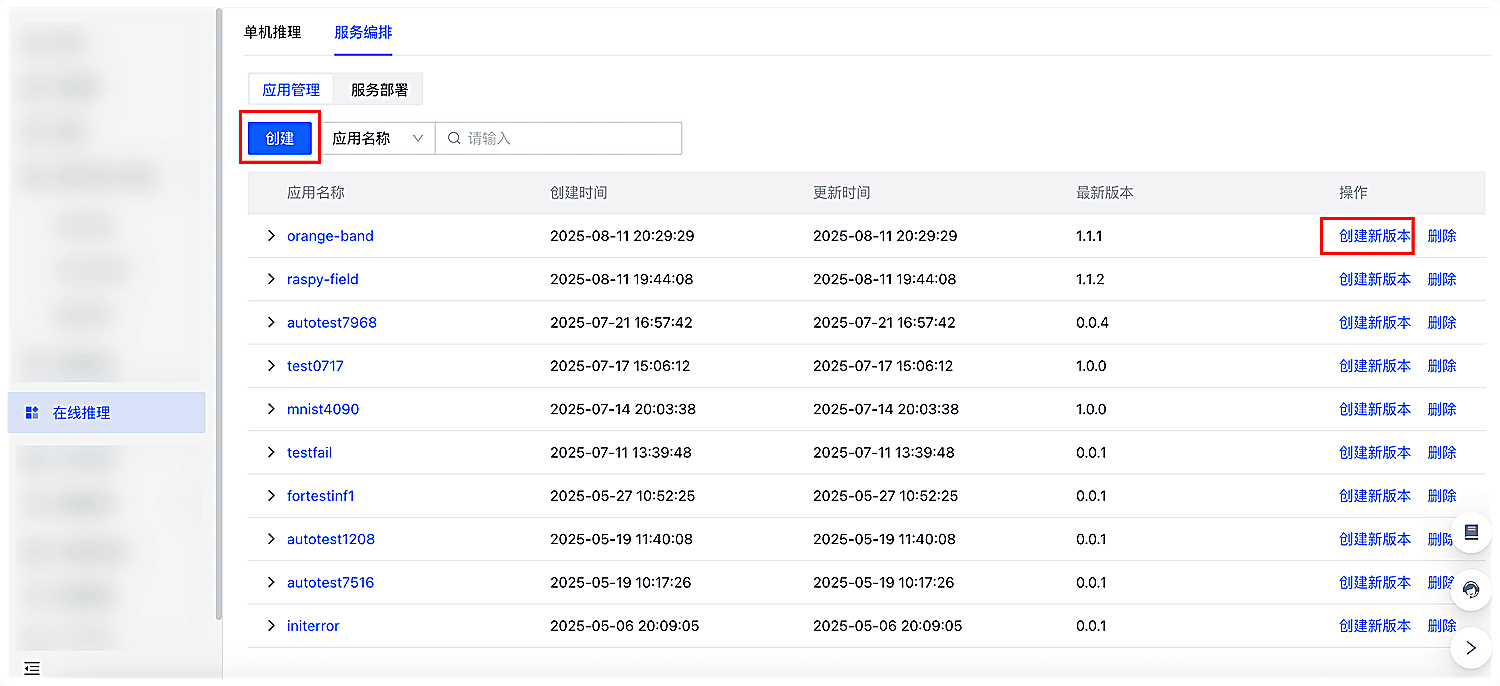Delete the testfail application
Viewport: 1500px width, 686px height.
[1442, 452]
